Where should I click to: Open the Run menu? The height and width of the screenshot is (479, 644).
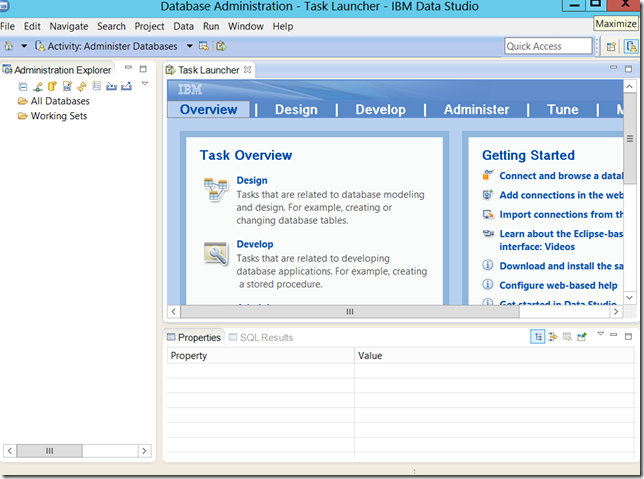[211, 26]
